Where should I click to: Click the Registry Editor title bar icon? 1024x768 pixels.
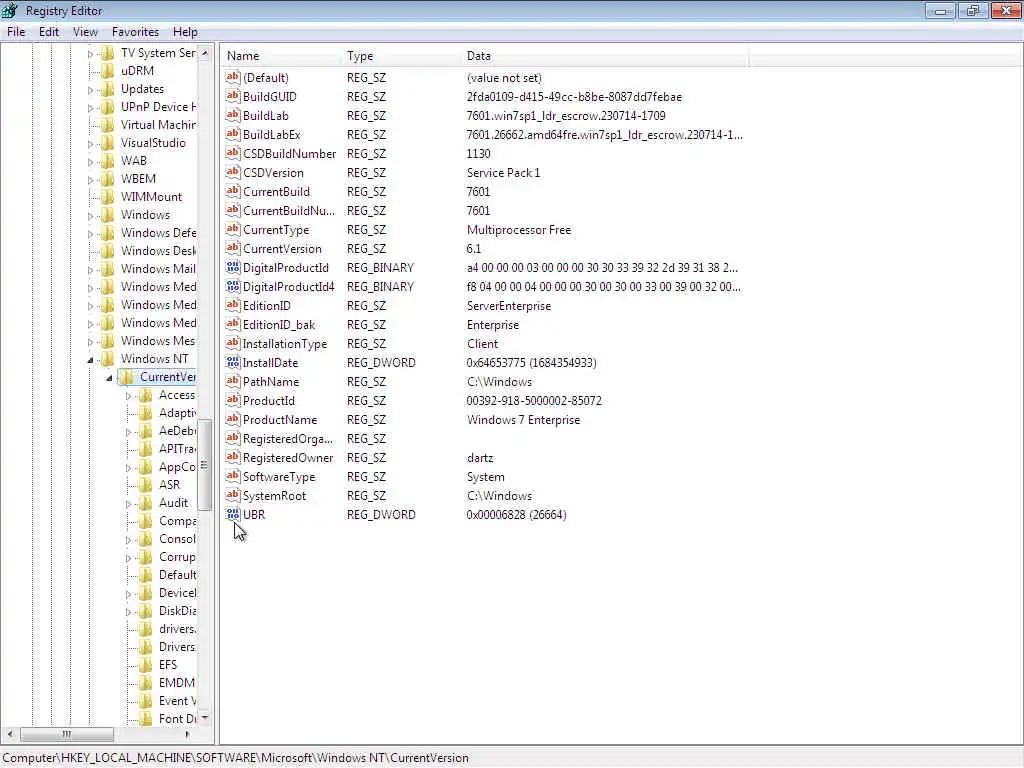pyautogui.click(x=10, y=10)
